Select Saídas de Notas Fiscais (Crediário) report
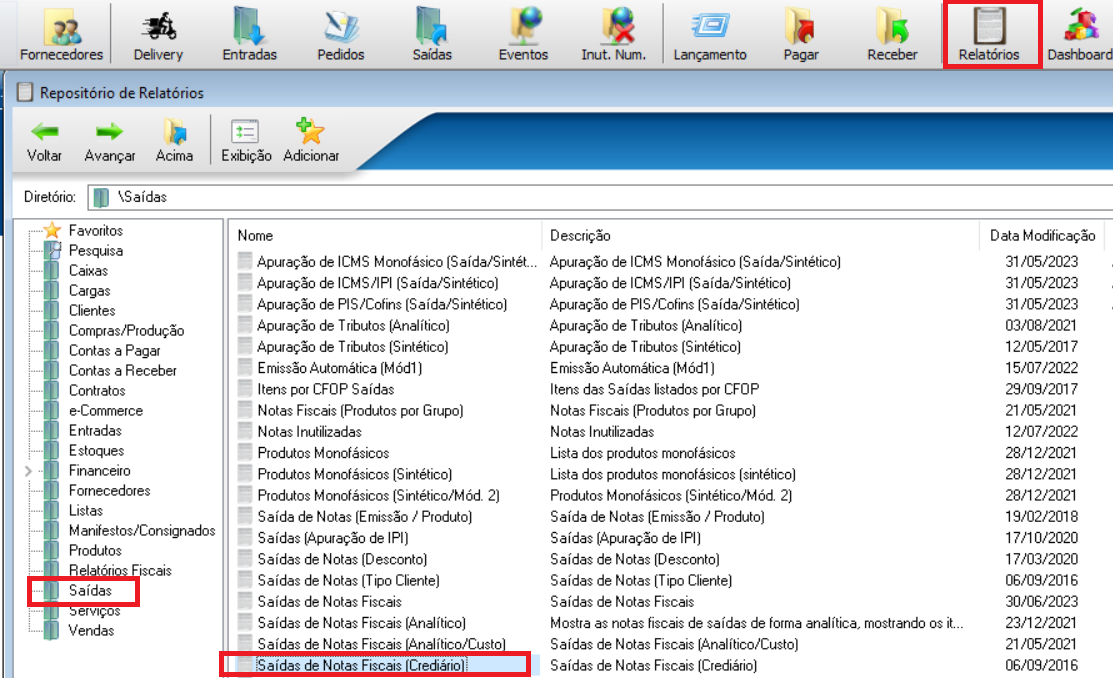 pos(361,665)
